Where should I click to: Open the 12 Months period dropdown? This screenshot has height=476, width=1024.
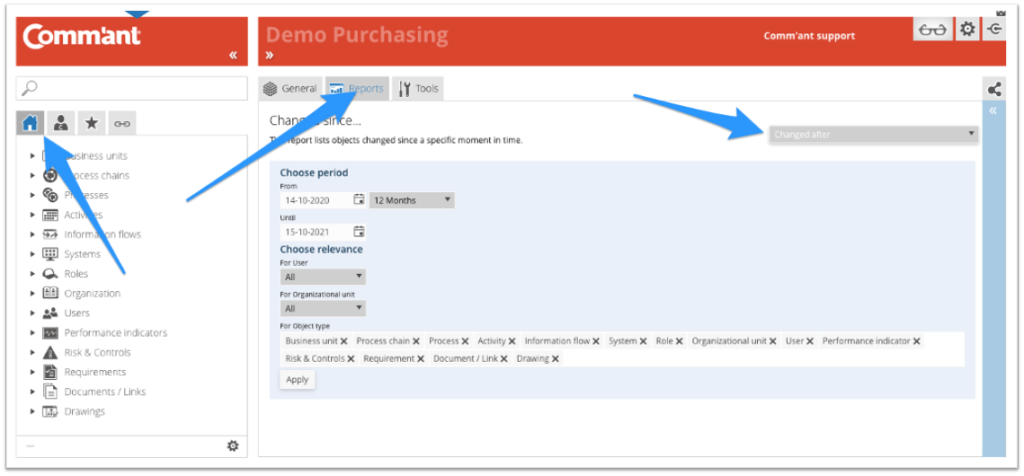[x=411, y=200]
